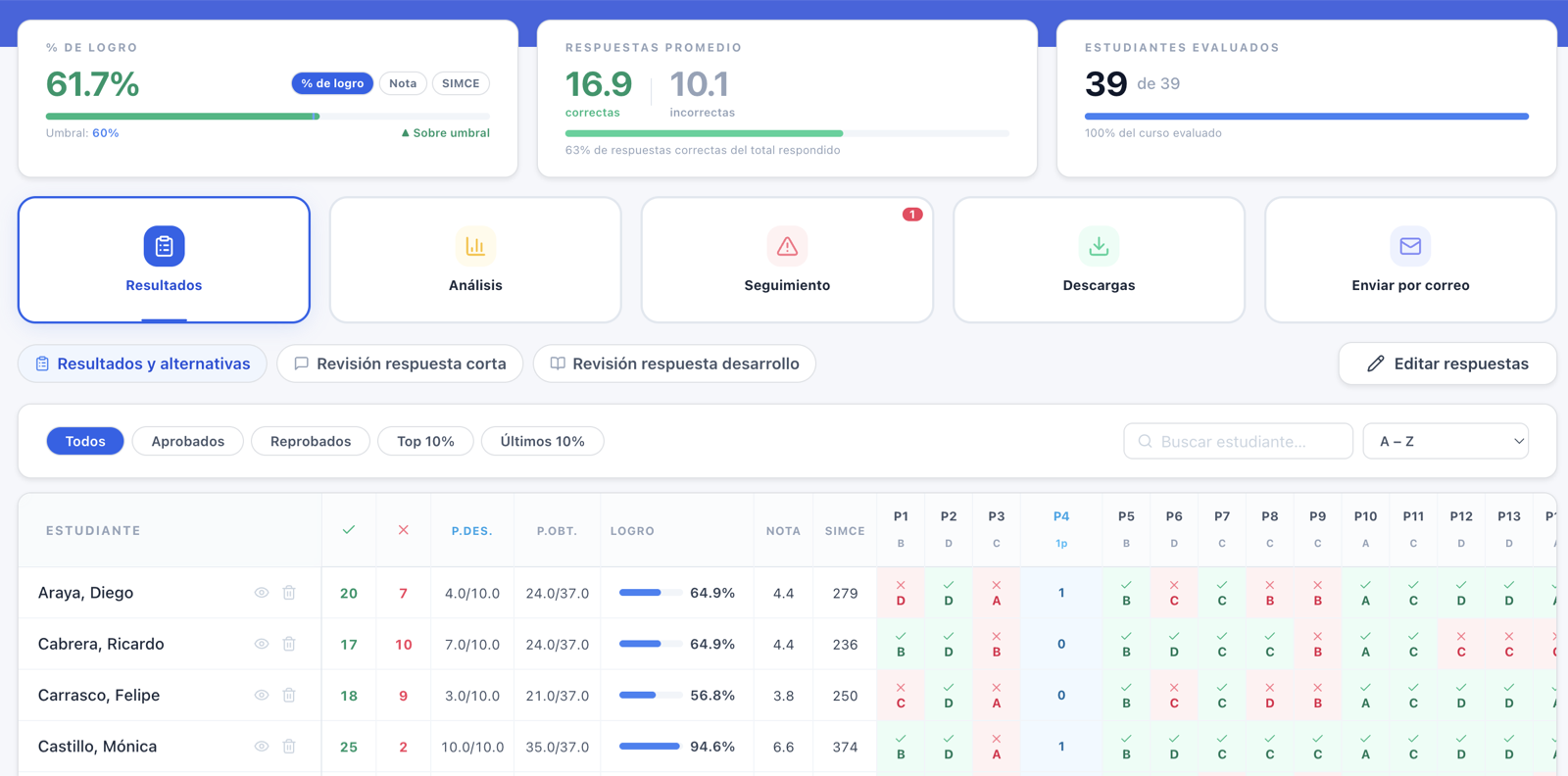
Task: Sort by the P.DES. column header
Action: point(471,531)
